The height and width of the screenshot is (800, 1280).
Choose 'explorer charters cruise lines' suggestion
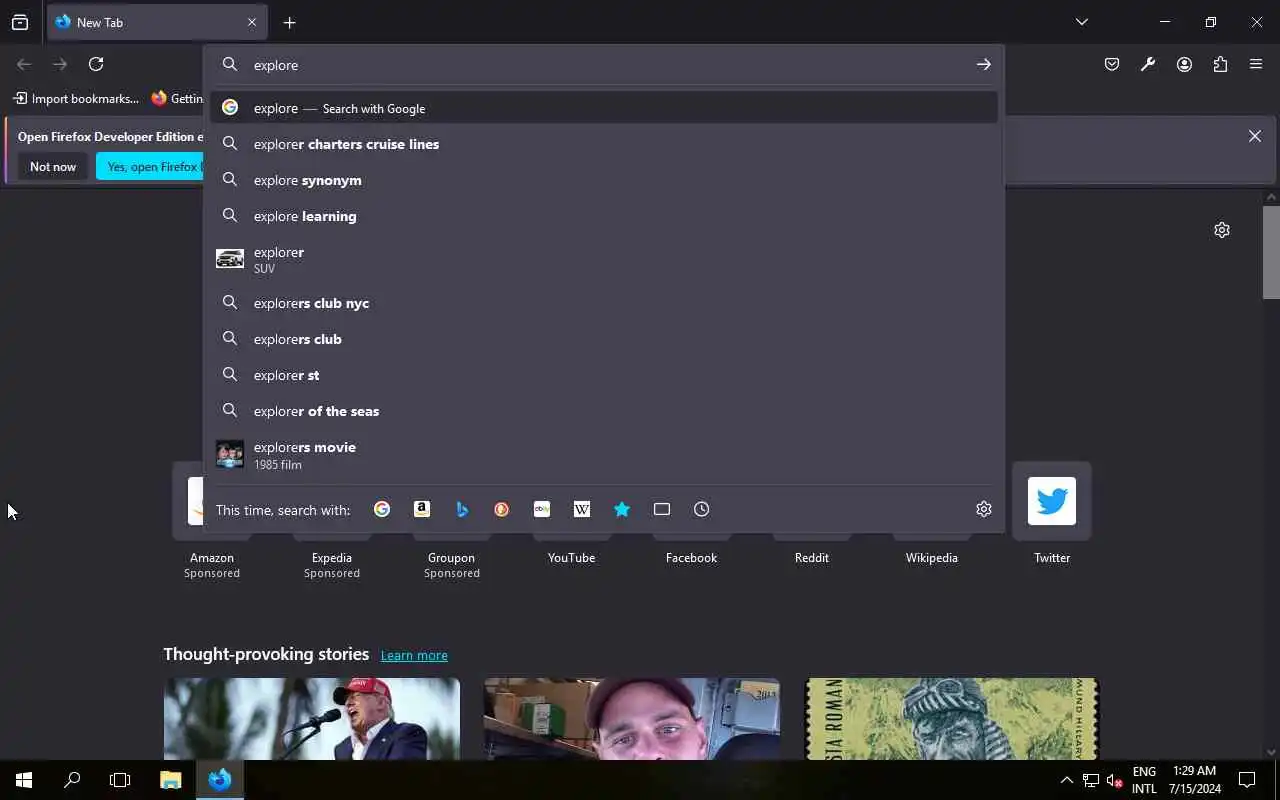(604, 144)
